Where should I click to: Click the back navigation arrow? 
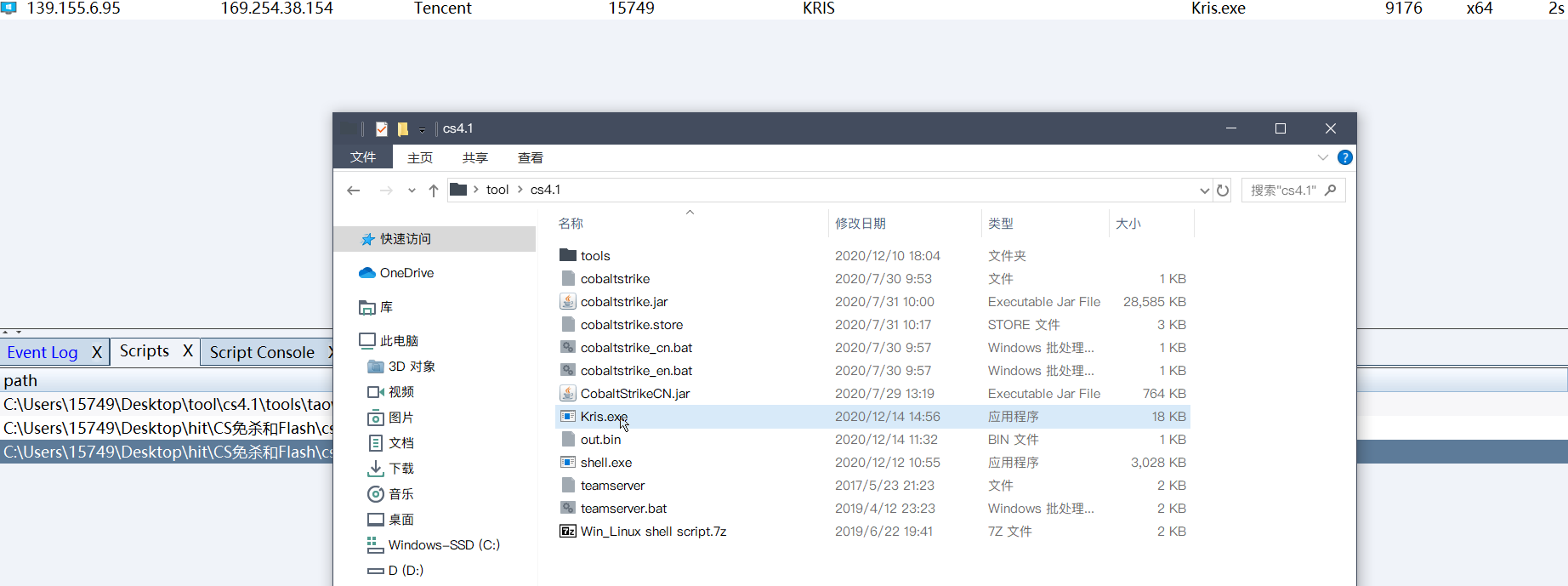(354, 191)
